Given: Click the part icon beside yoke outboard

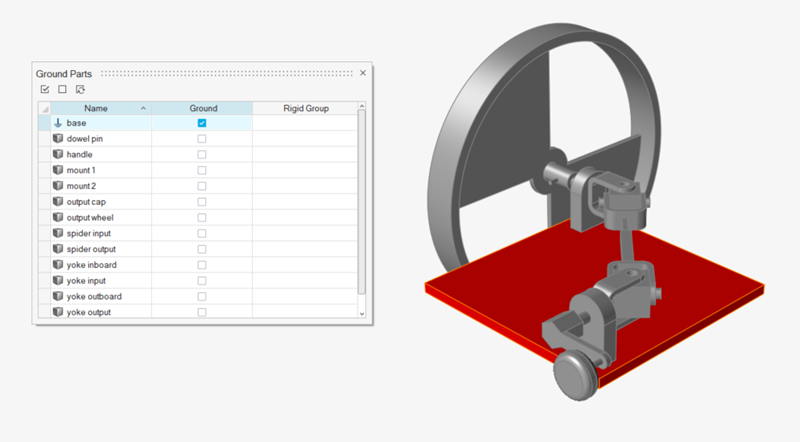Looking at the screenshot, I should 57,297.
